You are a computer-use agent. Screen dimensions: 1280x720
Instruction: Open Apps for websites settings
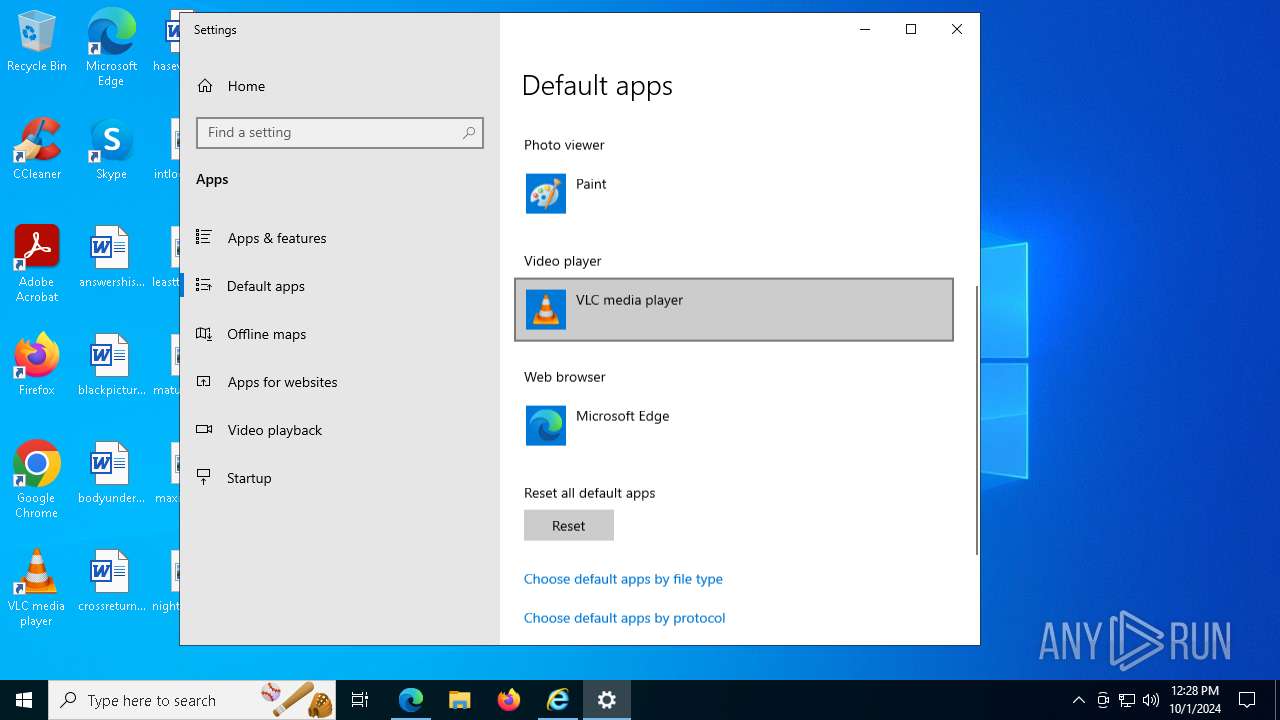pos(282,382)
